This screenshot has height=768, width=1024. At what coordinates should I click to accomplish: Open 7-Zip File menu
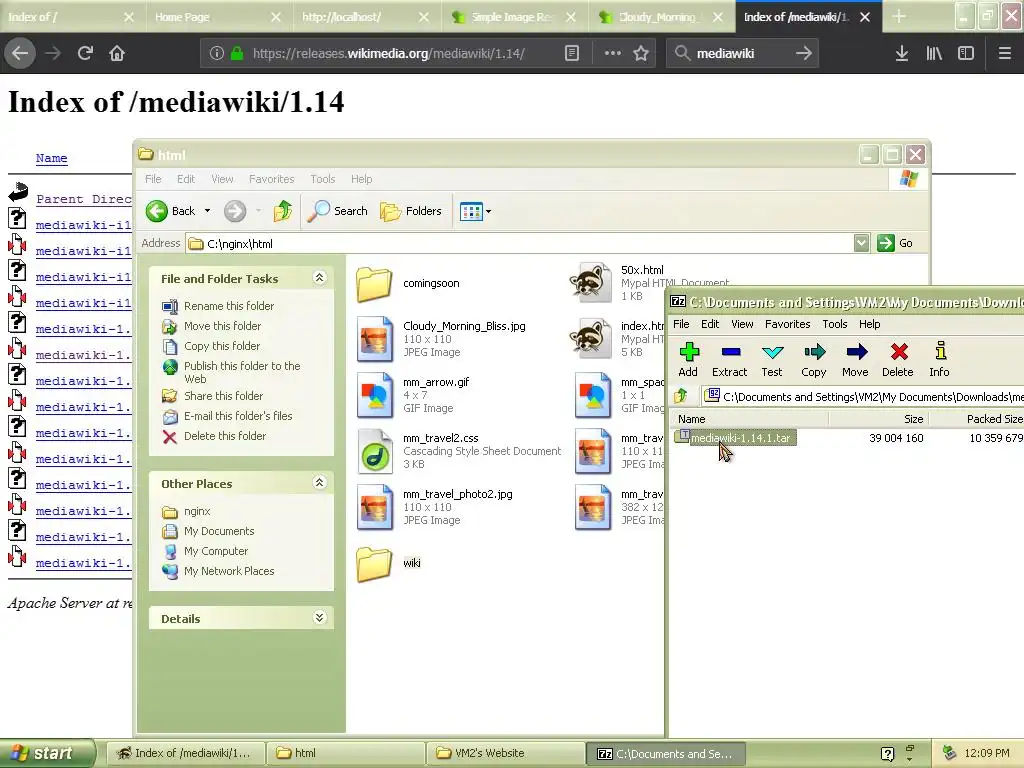click(681, 324)
